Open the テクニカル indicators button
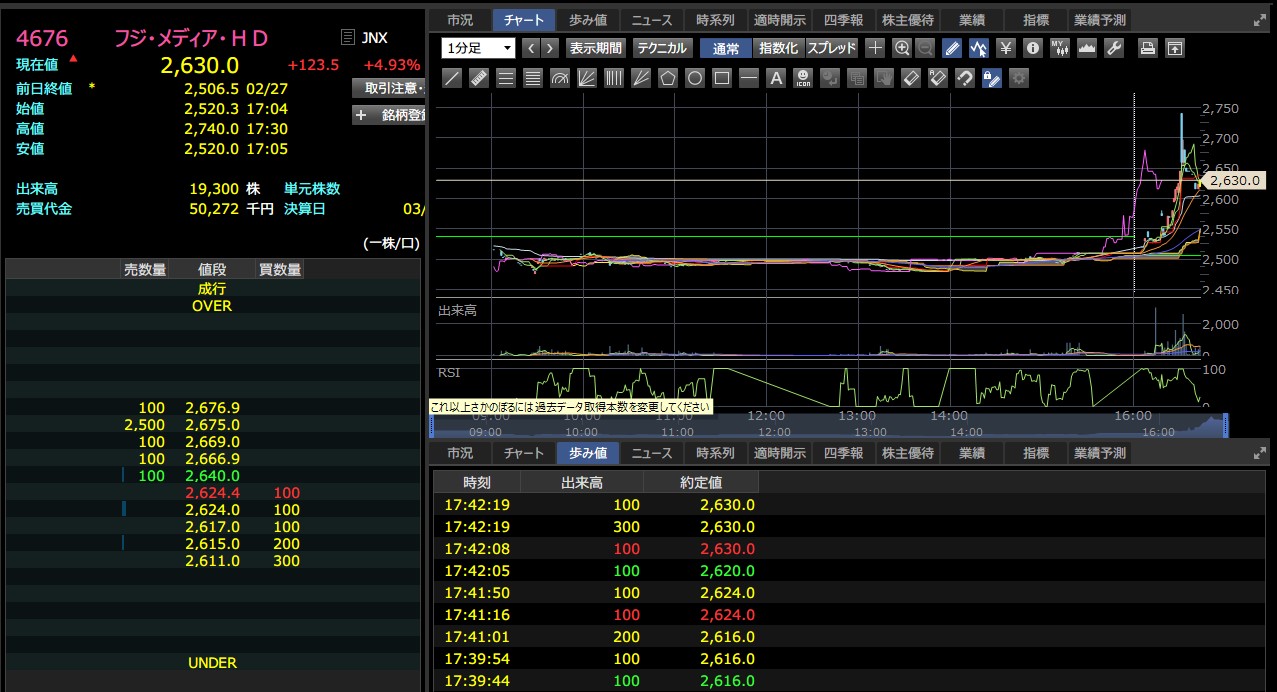The image size is (1277, 692). [662, 48]
